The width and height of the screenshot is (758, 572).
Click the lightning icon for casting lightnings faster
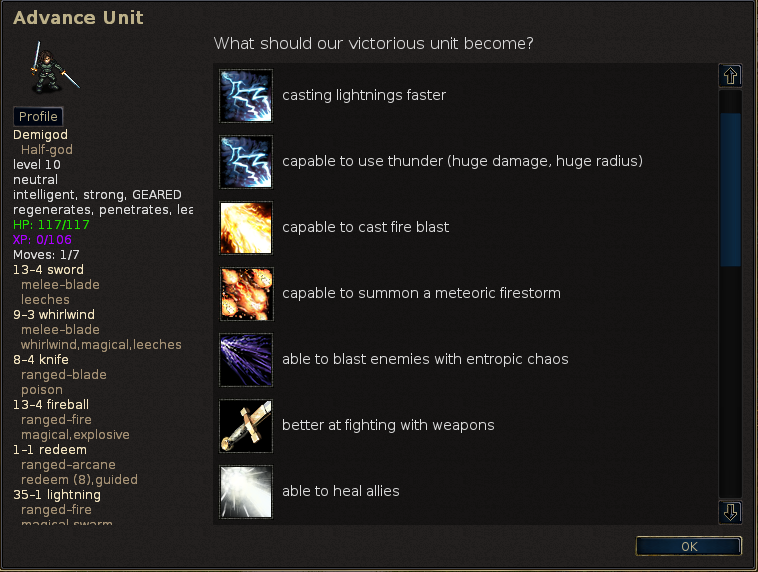[246, 96]
